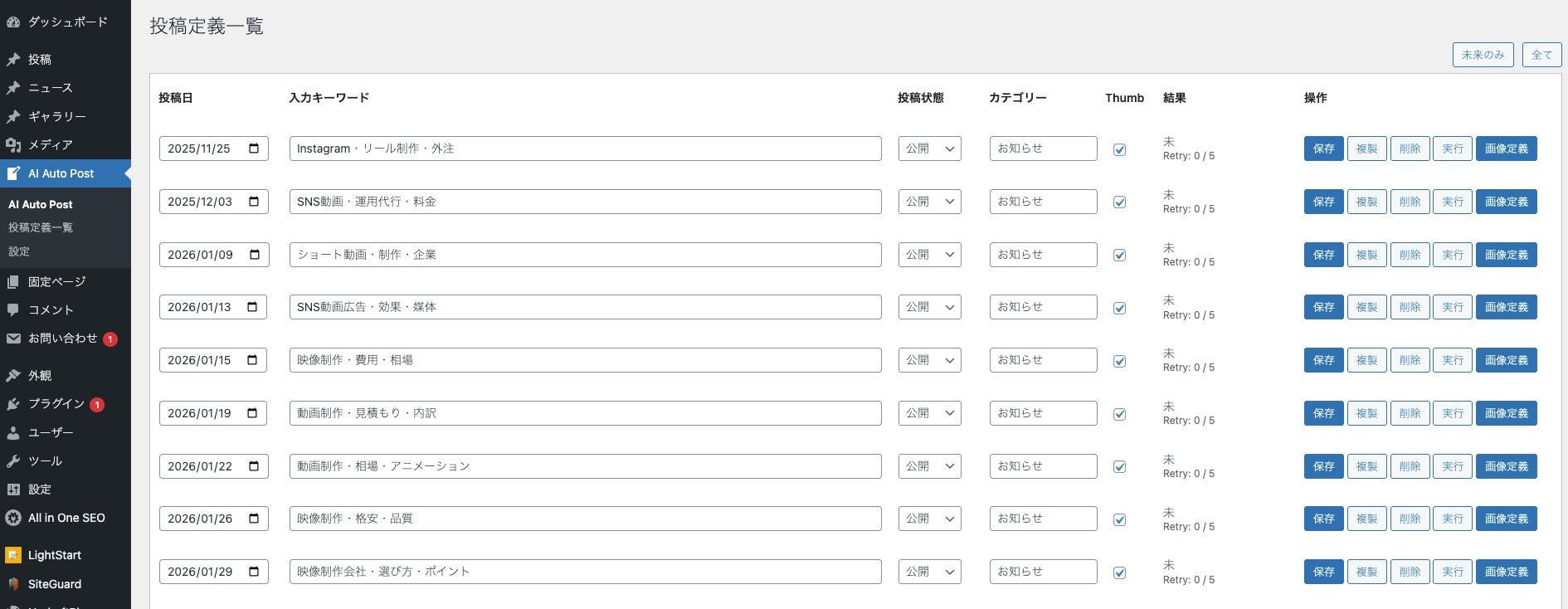Click the Dashboard gauge icon in sidebar
Viewport: 1568px width, 609px height.
pyautogui.click(x=13, y=22)
